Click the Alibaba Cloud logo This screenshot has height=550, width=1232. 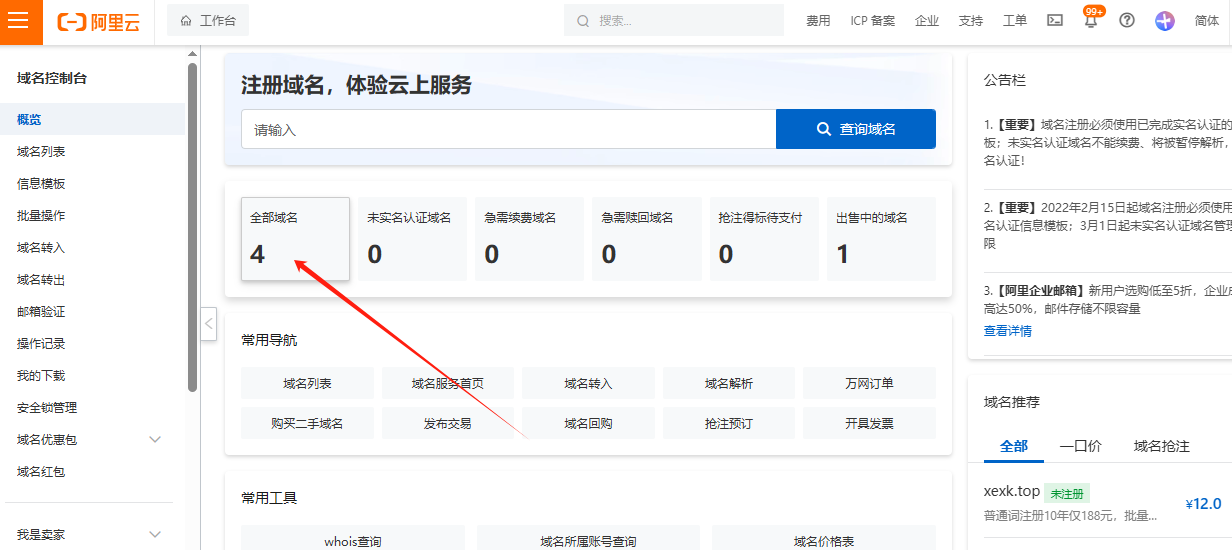tap(98, 22)
